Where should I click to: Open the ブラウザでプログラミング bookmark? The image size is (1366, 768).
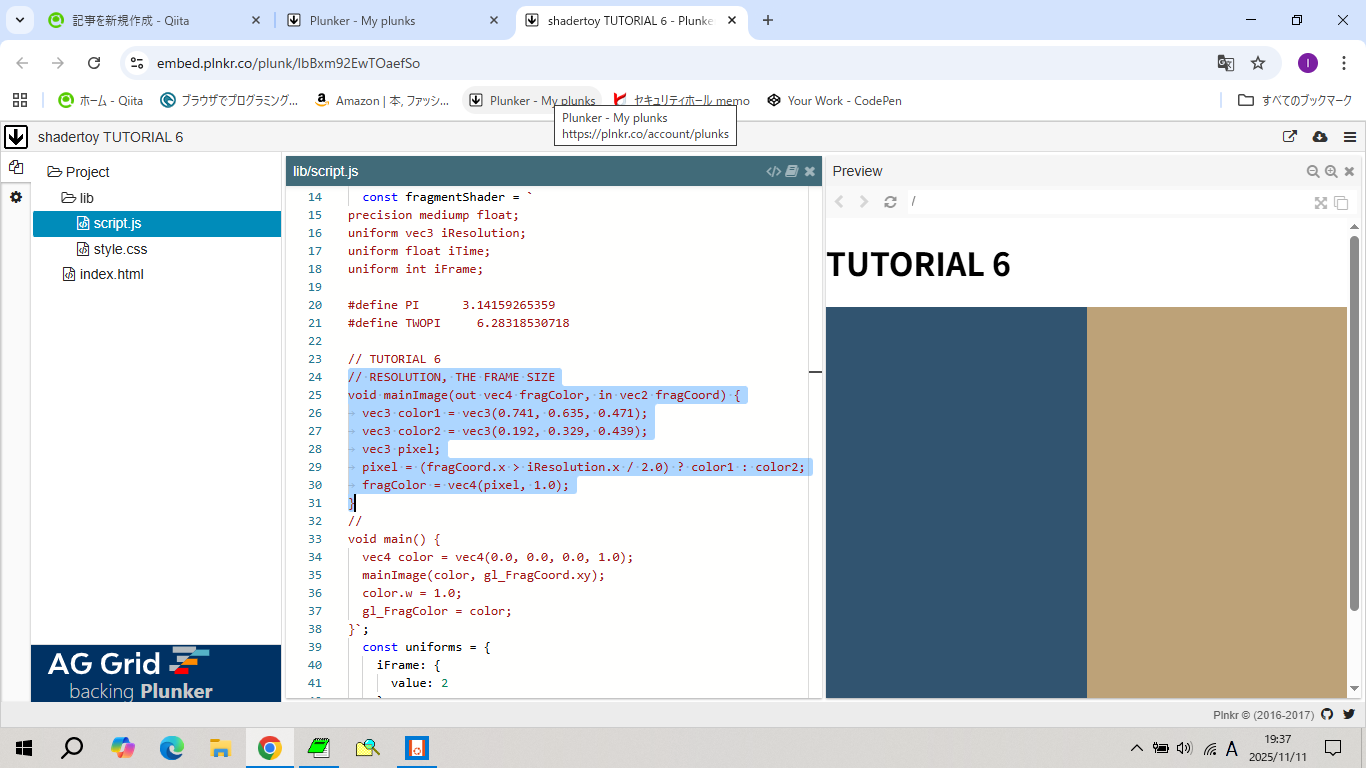point(230,100)
